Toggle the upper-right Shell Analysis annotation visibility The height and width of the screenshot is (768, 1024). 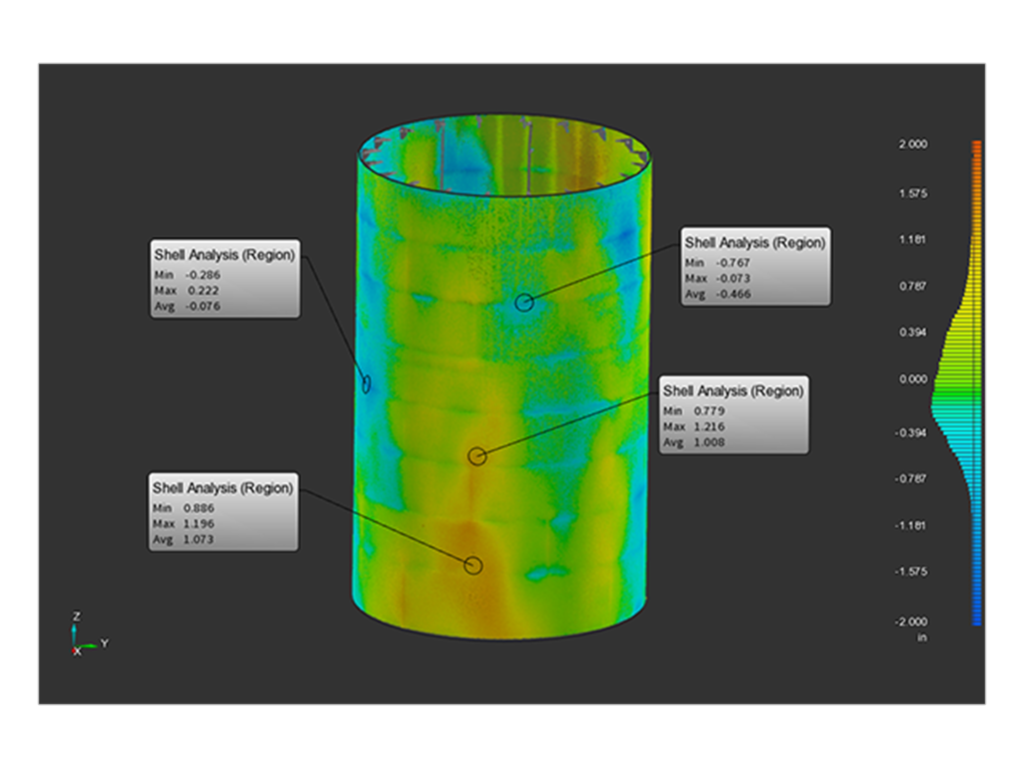tap(753, 267)
